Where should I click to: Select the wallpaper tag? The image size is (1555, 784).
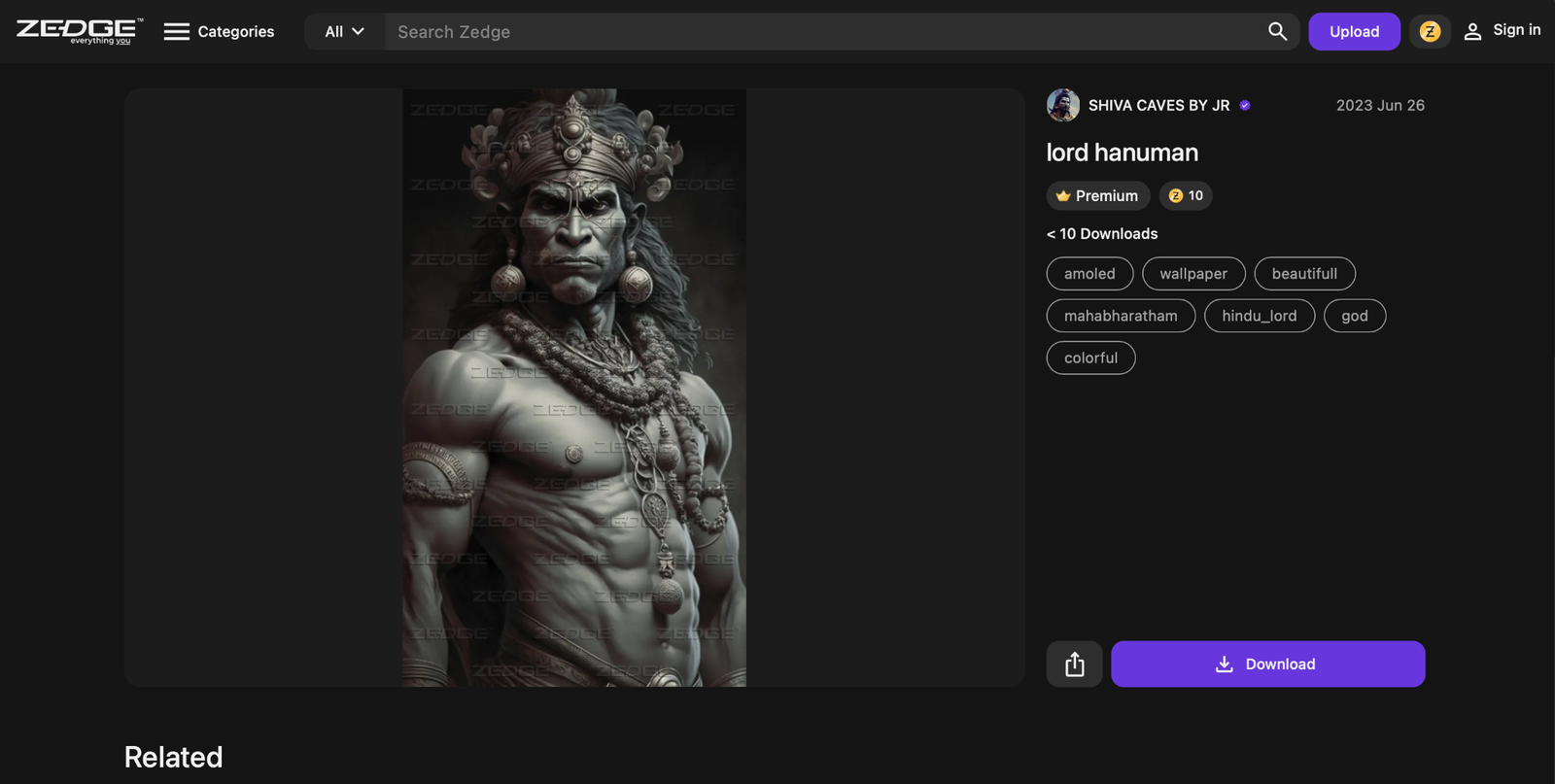1193,273
